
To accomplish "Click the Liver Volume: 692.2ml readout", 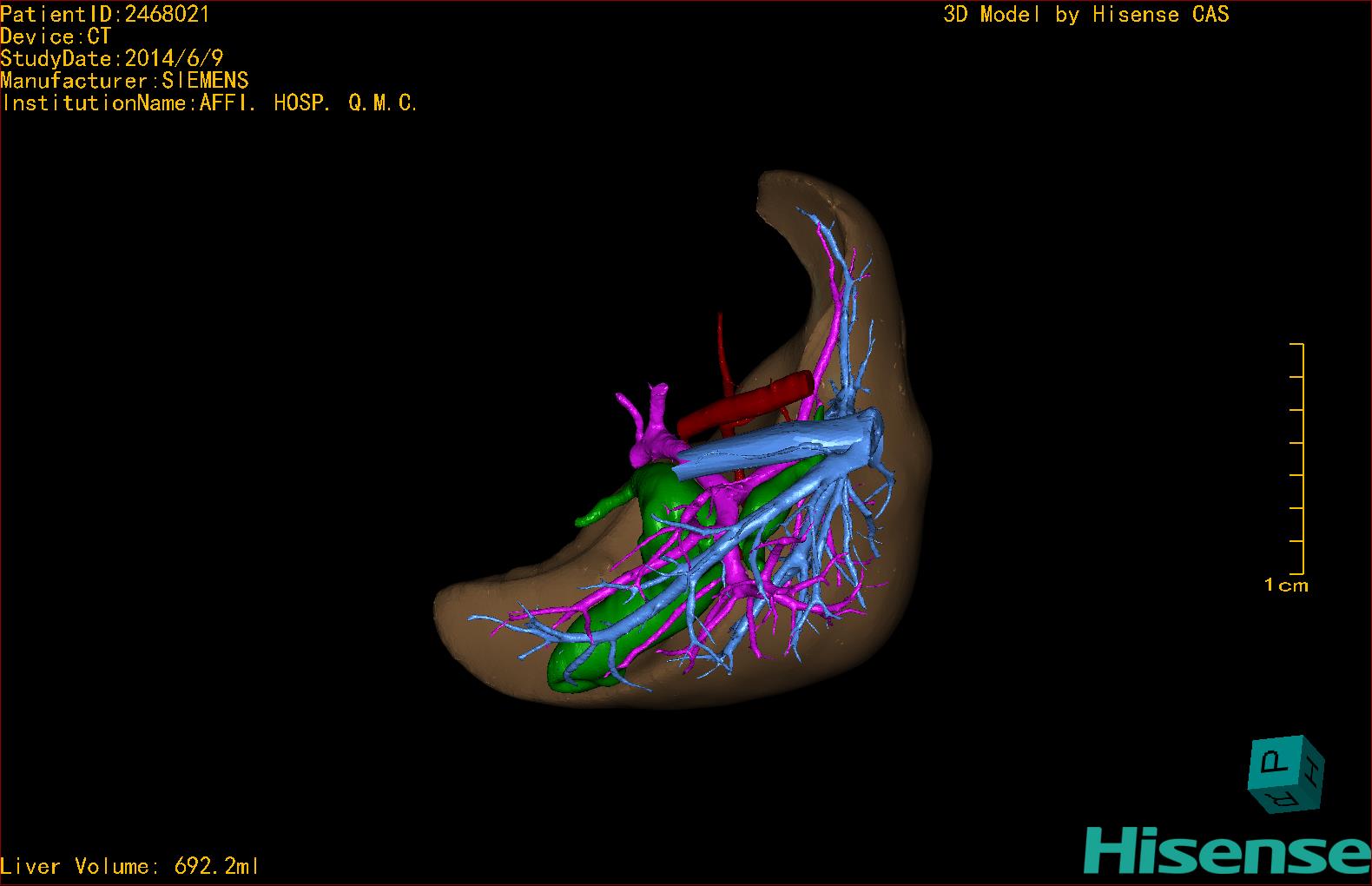I will click(x=129, y=866).
